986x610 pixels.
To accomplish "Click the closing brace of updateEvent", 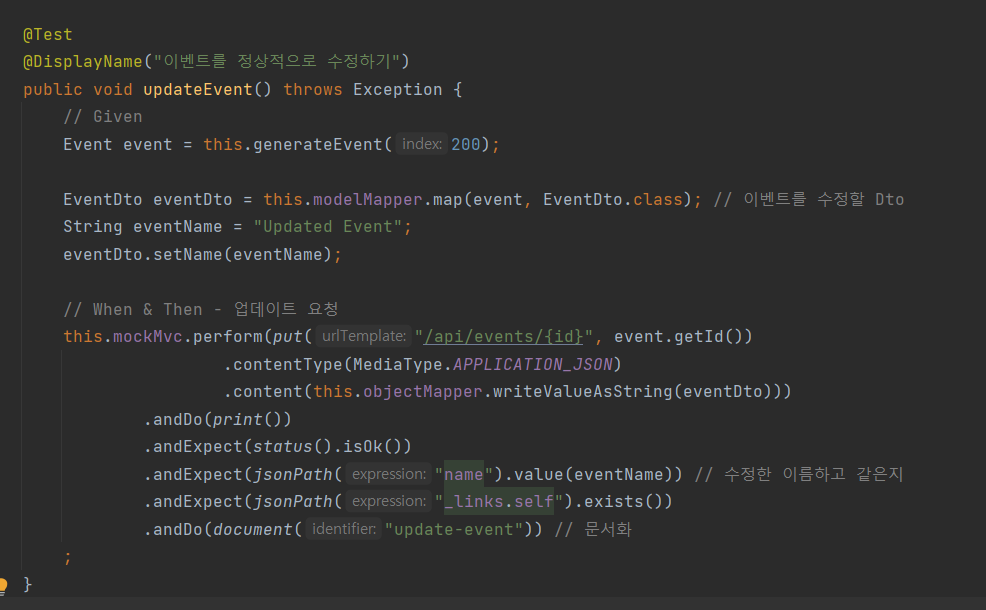I will [x=27, y=583].
